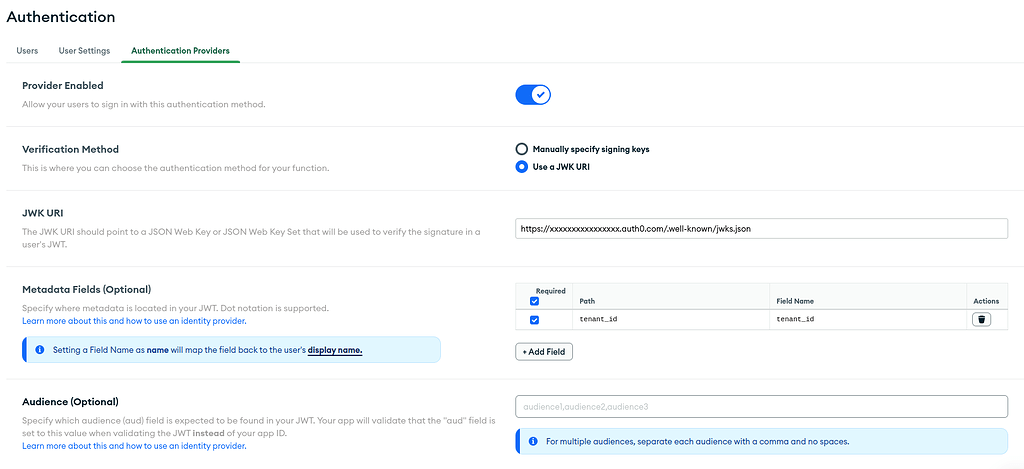Choose the Use a JWK URI option
Screen dimensions: 1024x469
point(521,167)
